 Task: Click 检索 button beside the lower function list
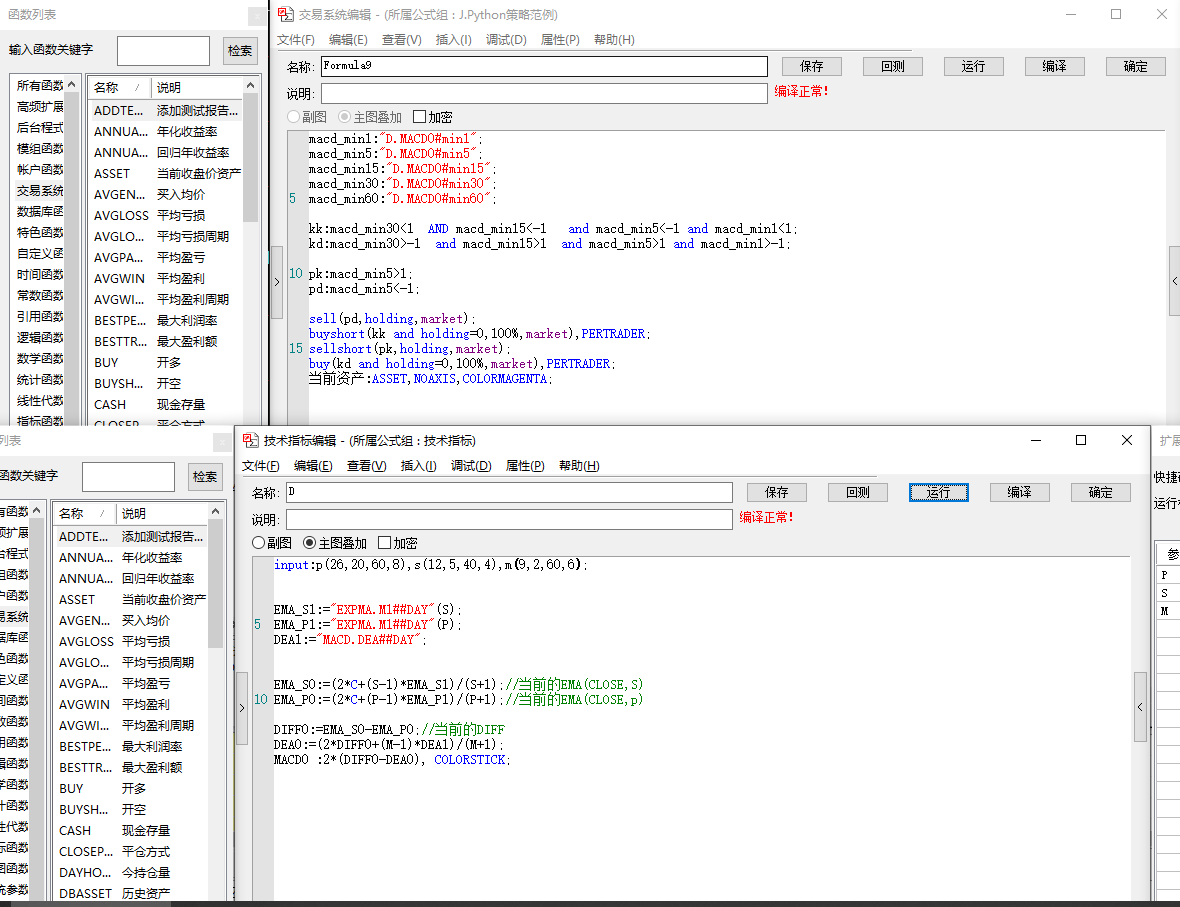tap(205, 476)
